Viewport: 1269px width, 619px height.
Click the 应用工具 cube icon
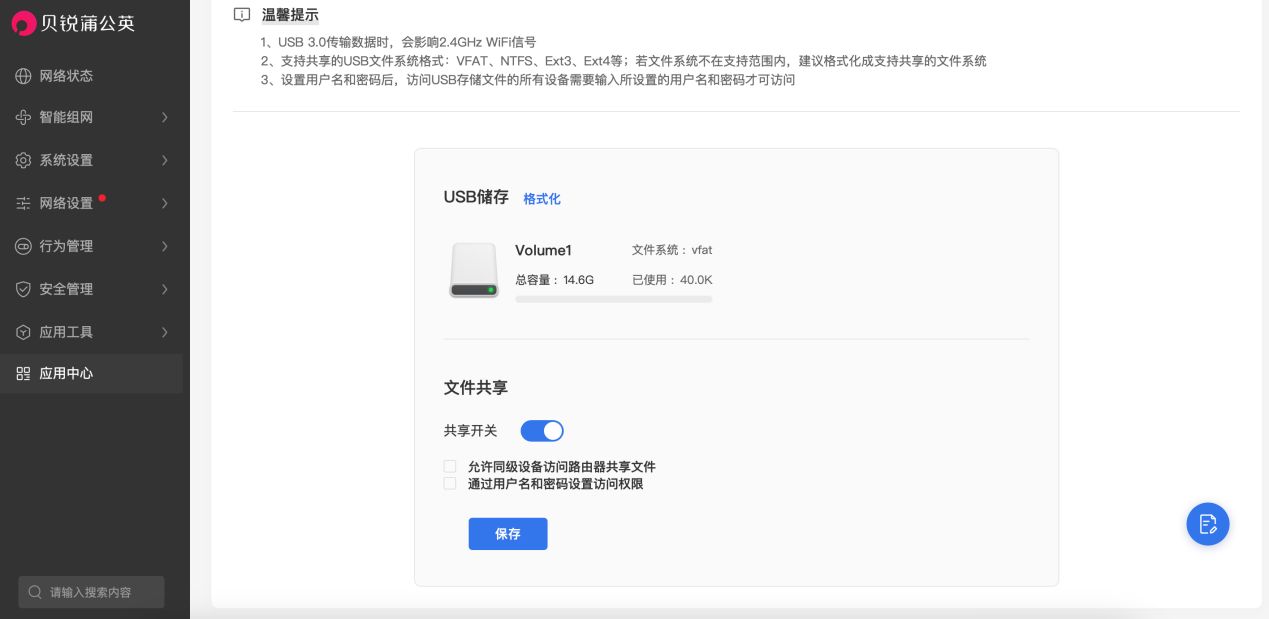[23, 332]
